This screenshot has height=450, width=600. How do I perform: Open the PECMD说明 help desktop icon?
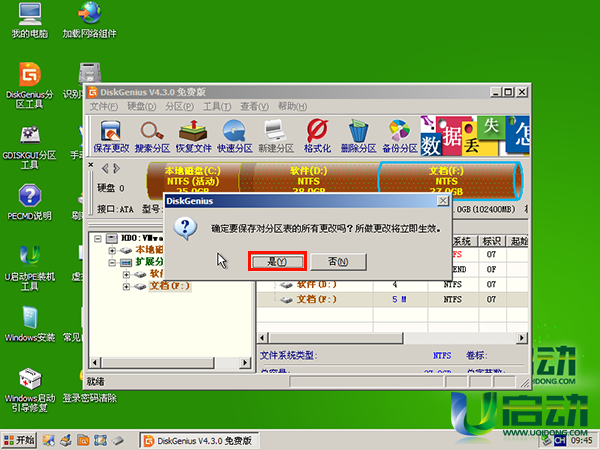(x=29, y=202)
